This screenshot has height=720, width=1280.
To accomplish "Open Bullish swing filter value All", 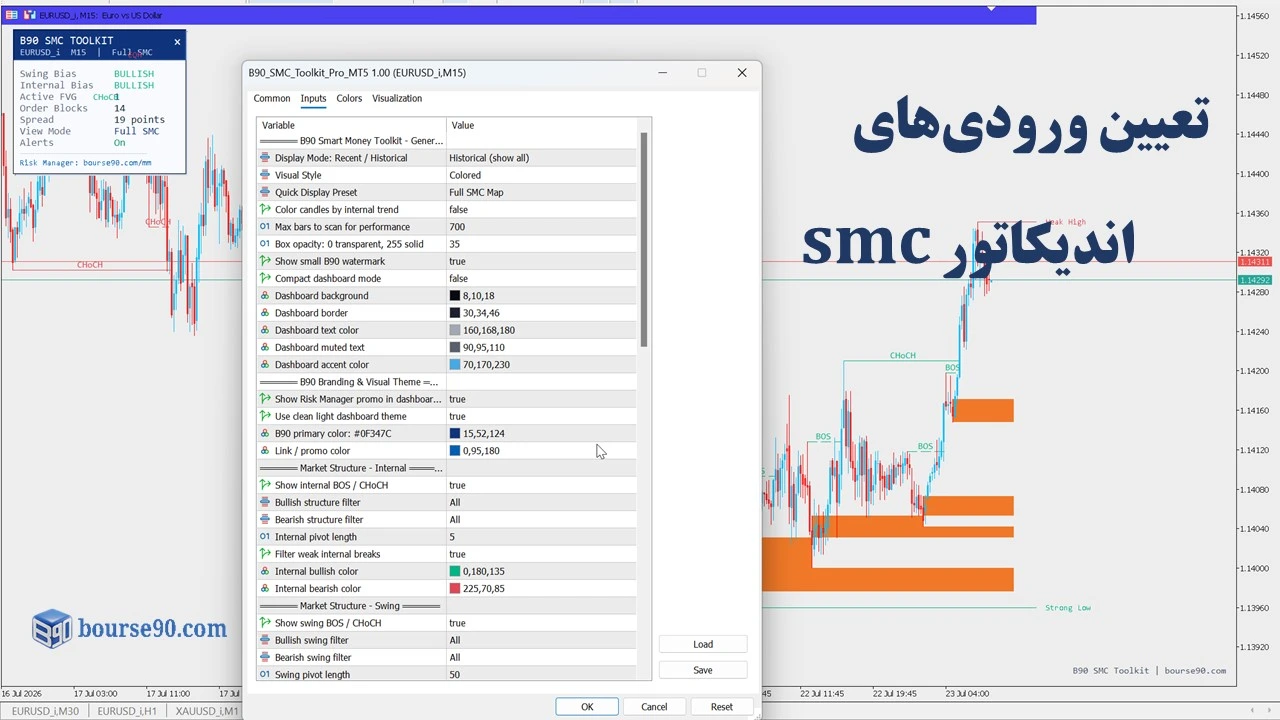I will pyautogui.click(x=541, y=640).
